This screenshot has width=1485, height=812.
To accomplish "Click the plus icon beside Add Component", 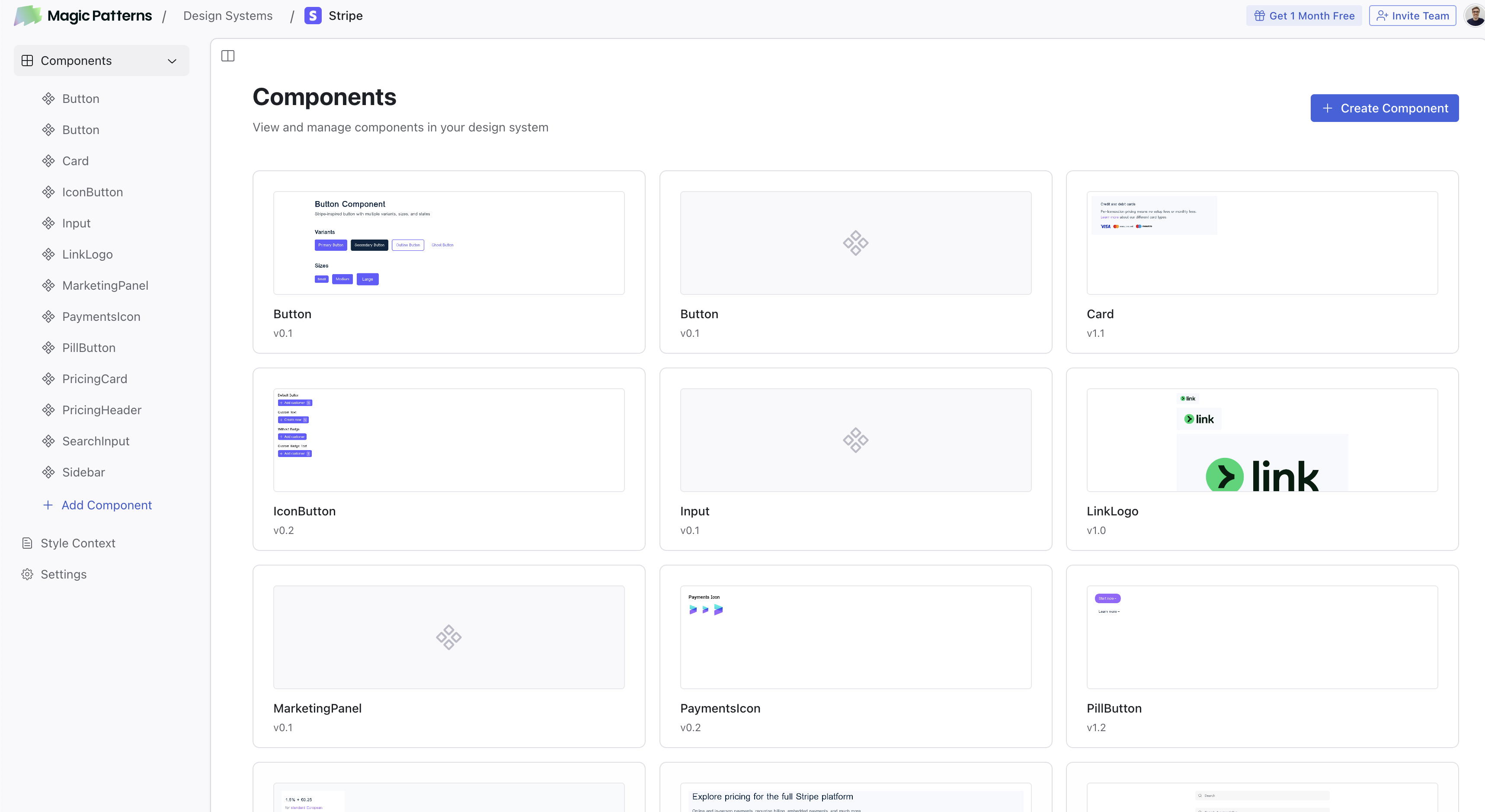I will coord(47,505).
